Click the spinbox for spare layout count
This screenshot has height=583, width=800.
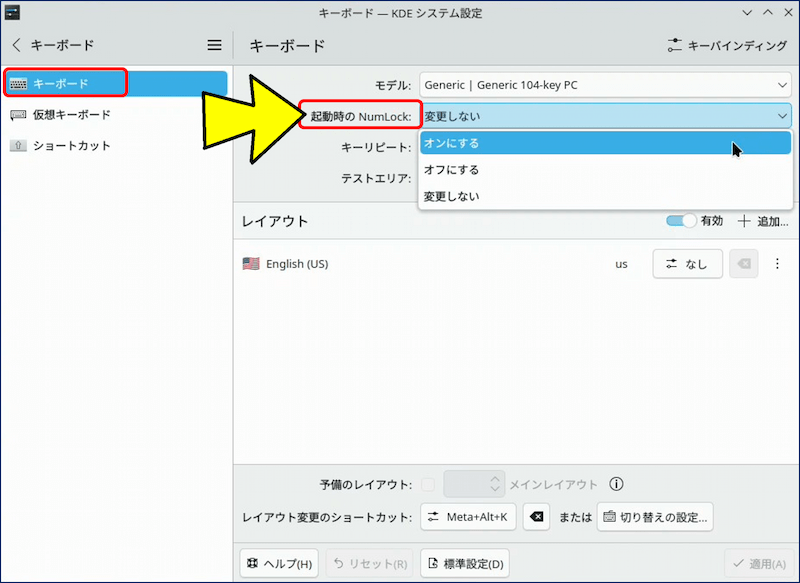473,484
